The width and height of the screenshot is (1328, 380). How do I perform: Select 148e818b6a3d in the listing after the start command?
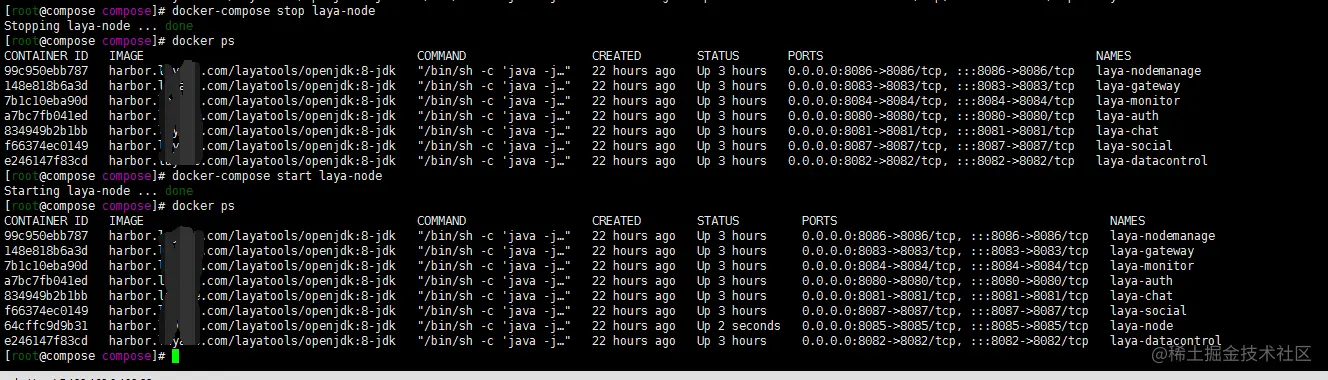[x=46, y=251]
